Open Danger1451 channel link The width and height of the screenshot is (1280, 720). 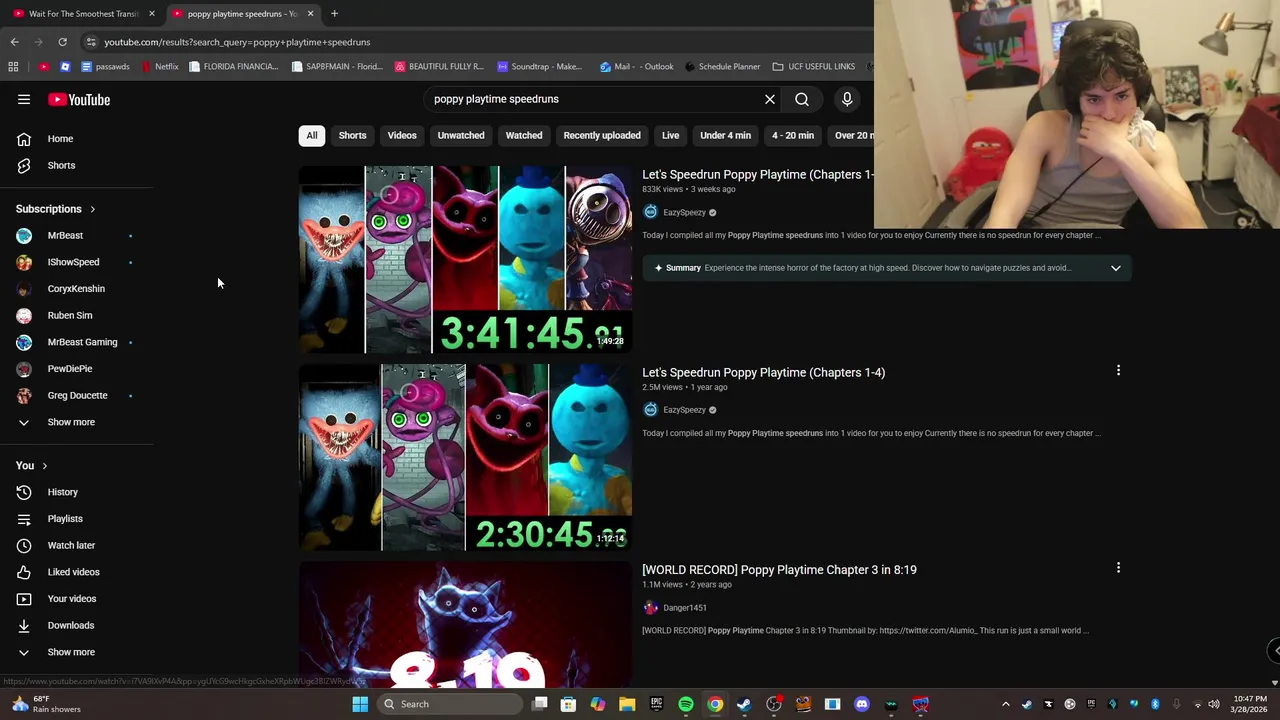(685, 608)
